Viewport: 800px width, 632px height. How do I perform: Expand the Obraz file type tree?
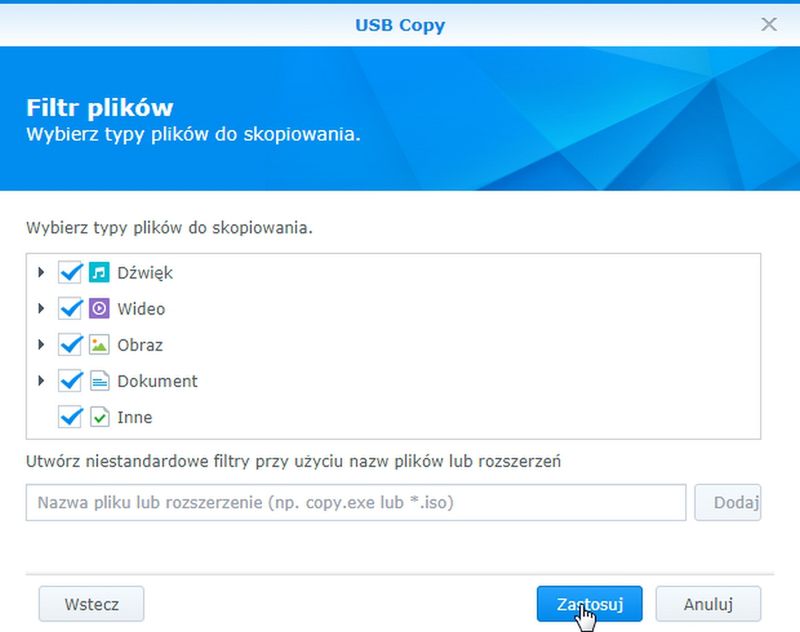41,345
